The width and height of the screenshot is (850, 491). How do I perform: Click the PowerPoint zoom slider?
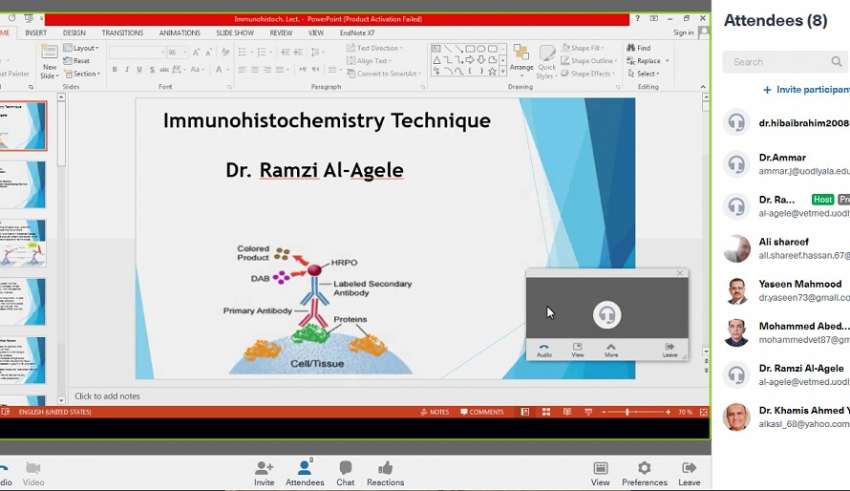tap(628, 412)
